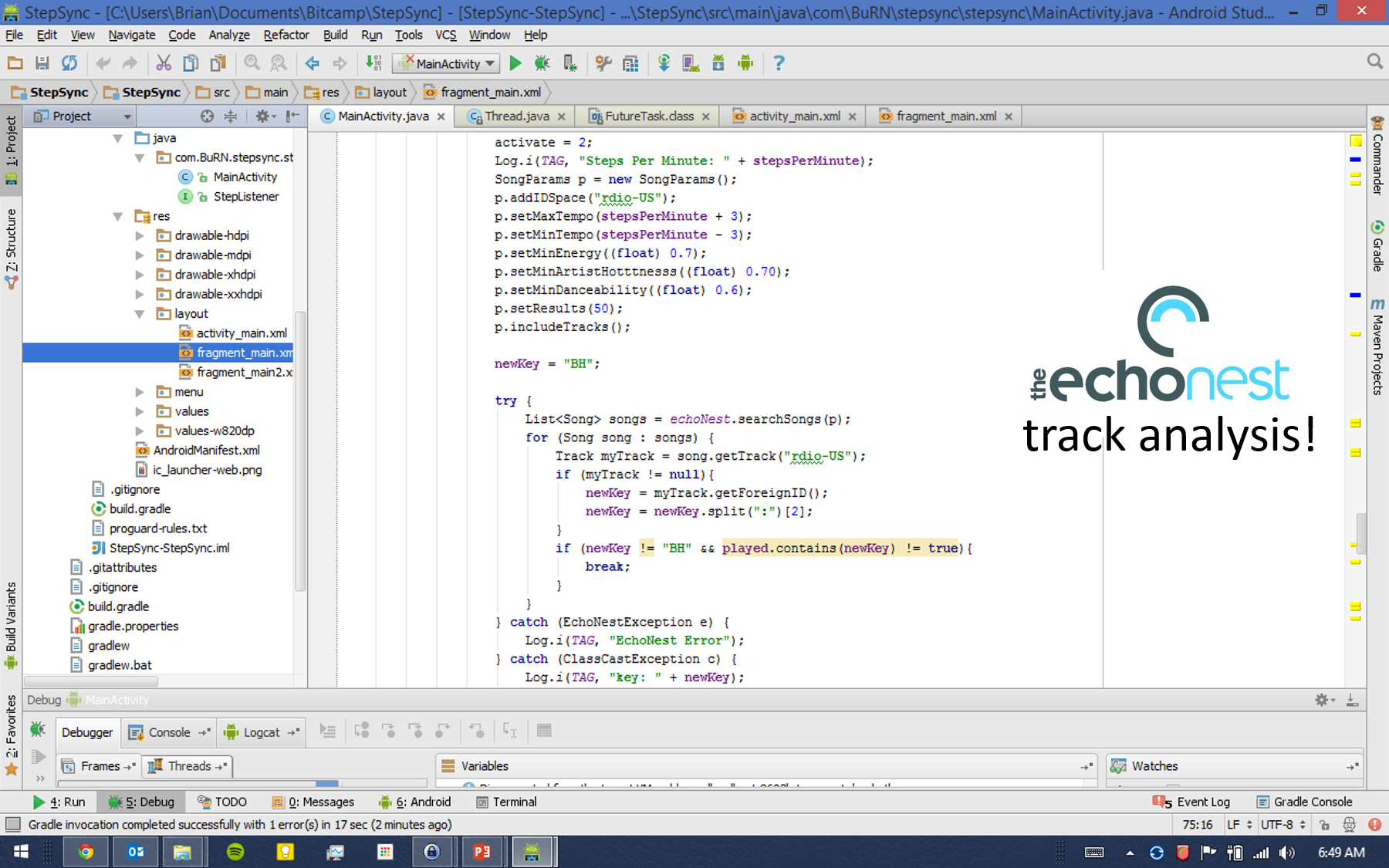Open the Gradle Console
The height and width of the screenshot is (868, 1389).
click(x=1305, y=802)
